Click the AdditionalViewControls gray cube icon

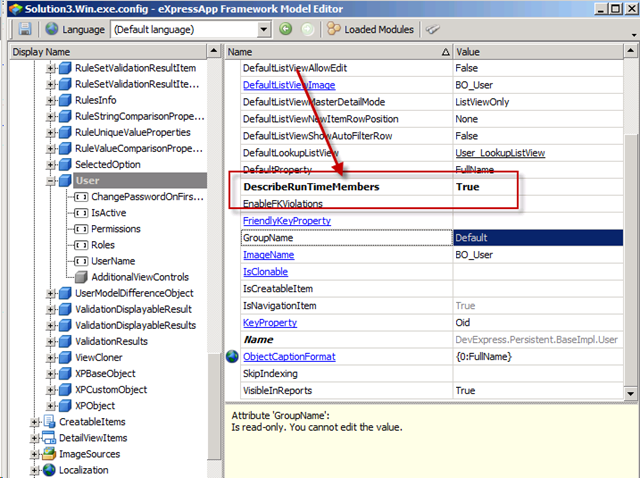[81, 277]
